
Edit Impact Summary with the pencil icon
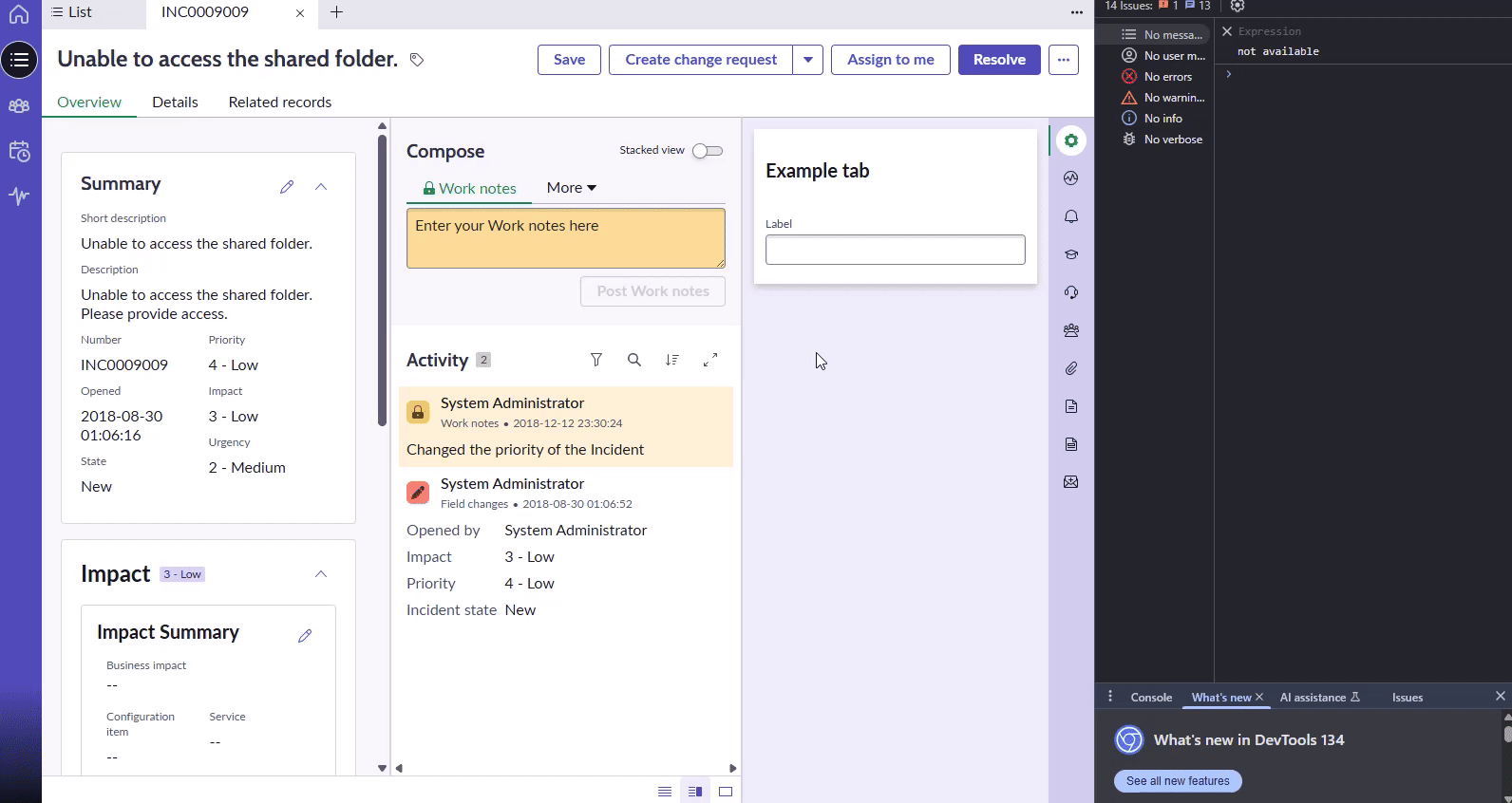tap(305, 636)
